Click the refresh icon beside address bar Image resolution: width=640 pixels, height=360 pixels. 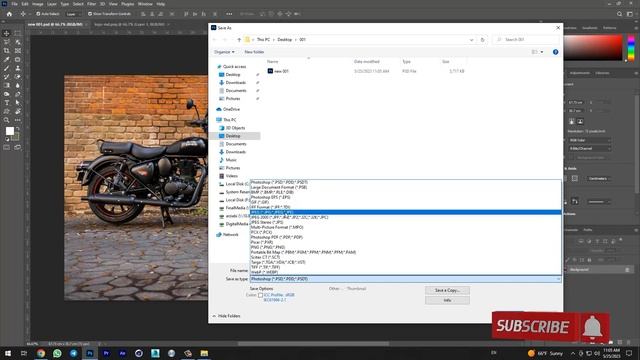coord(482,40)
